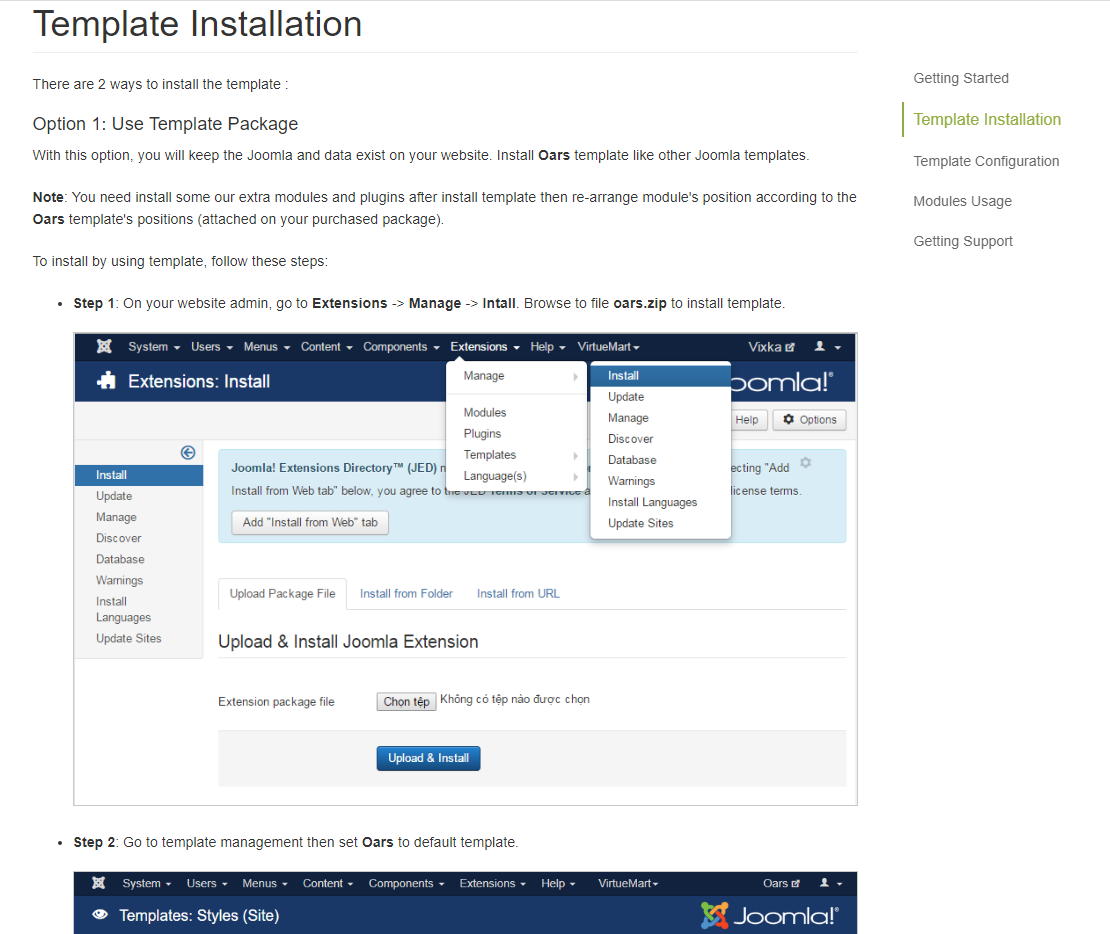This screenshot has height=934, width=1110.
Task: Click Add "Install from Web" tab button
Action: coord(310,523)
